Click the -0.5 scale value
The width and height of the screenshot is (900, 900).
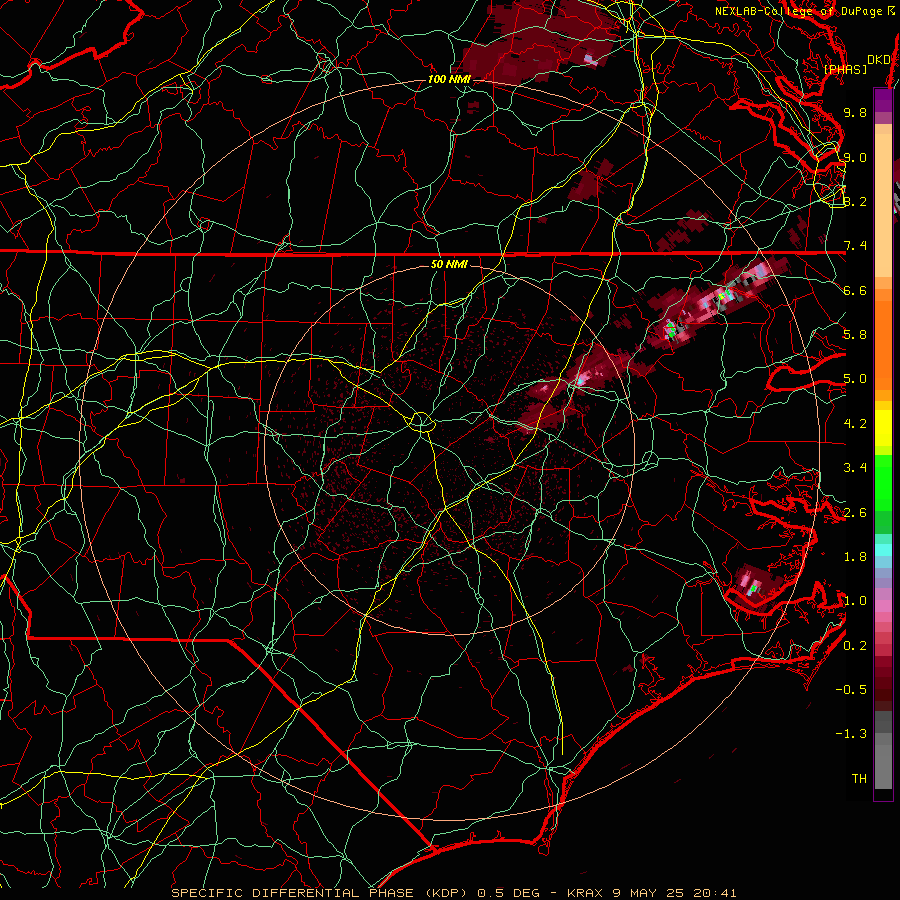[x=851, y=689]
